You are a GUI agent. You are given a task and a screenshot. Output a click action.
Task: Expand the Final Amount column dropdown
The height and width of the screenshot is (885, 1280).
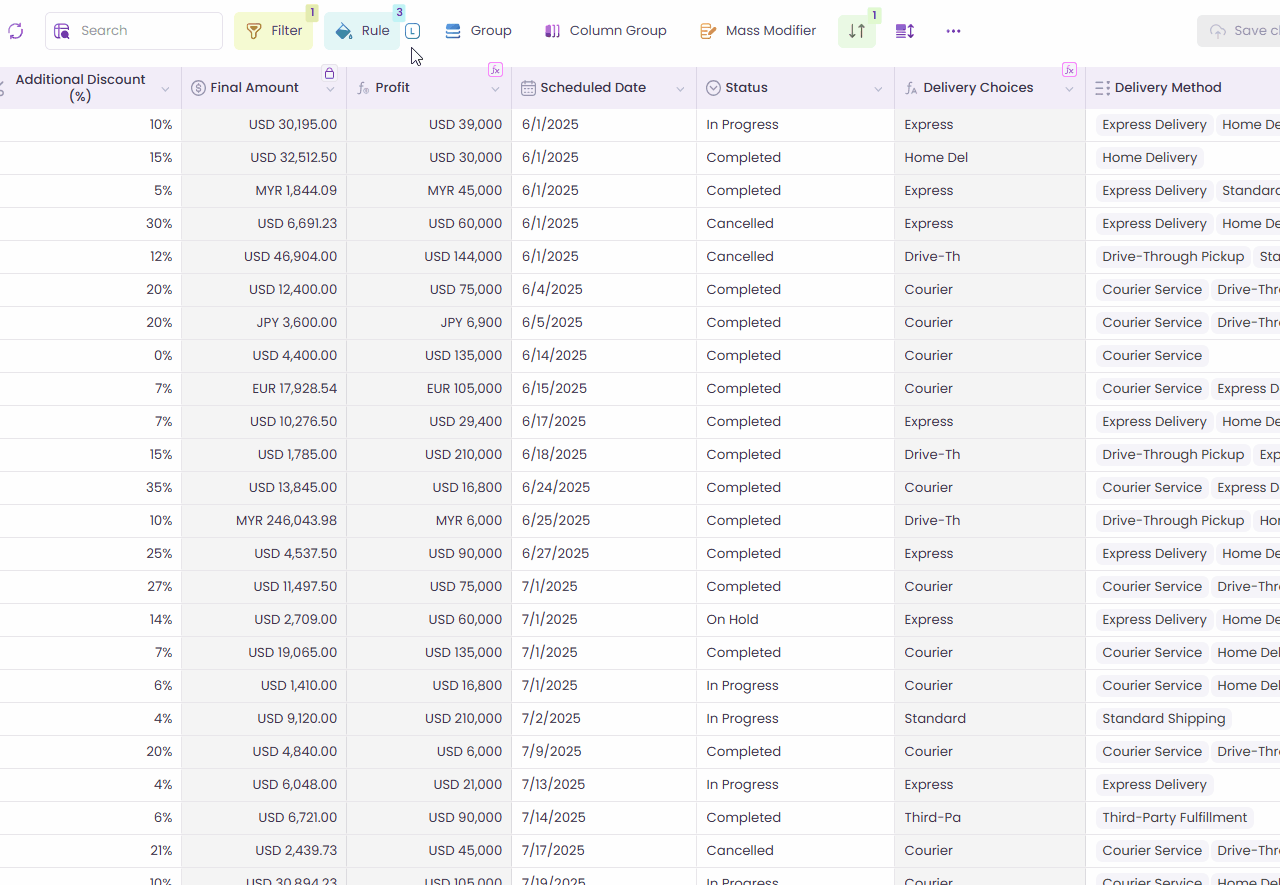[x=330, y=89]
